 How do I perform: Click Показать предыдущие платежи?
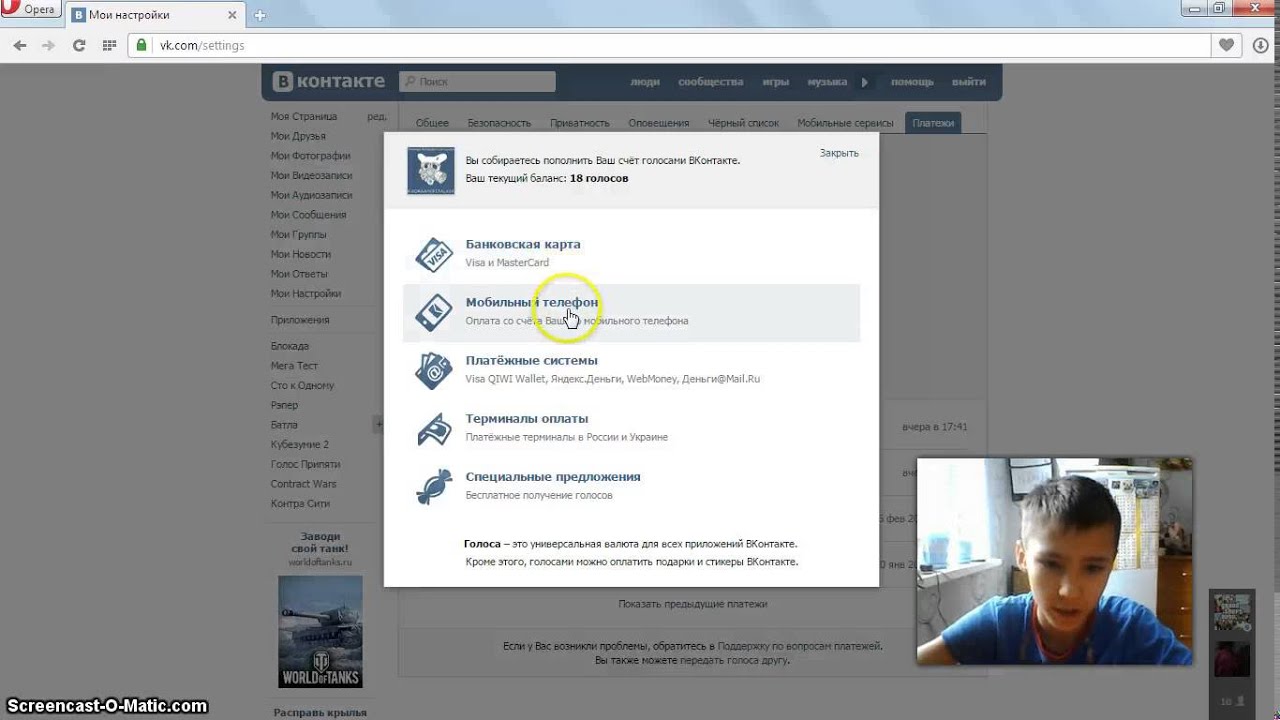692,604
